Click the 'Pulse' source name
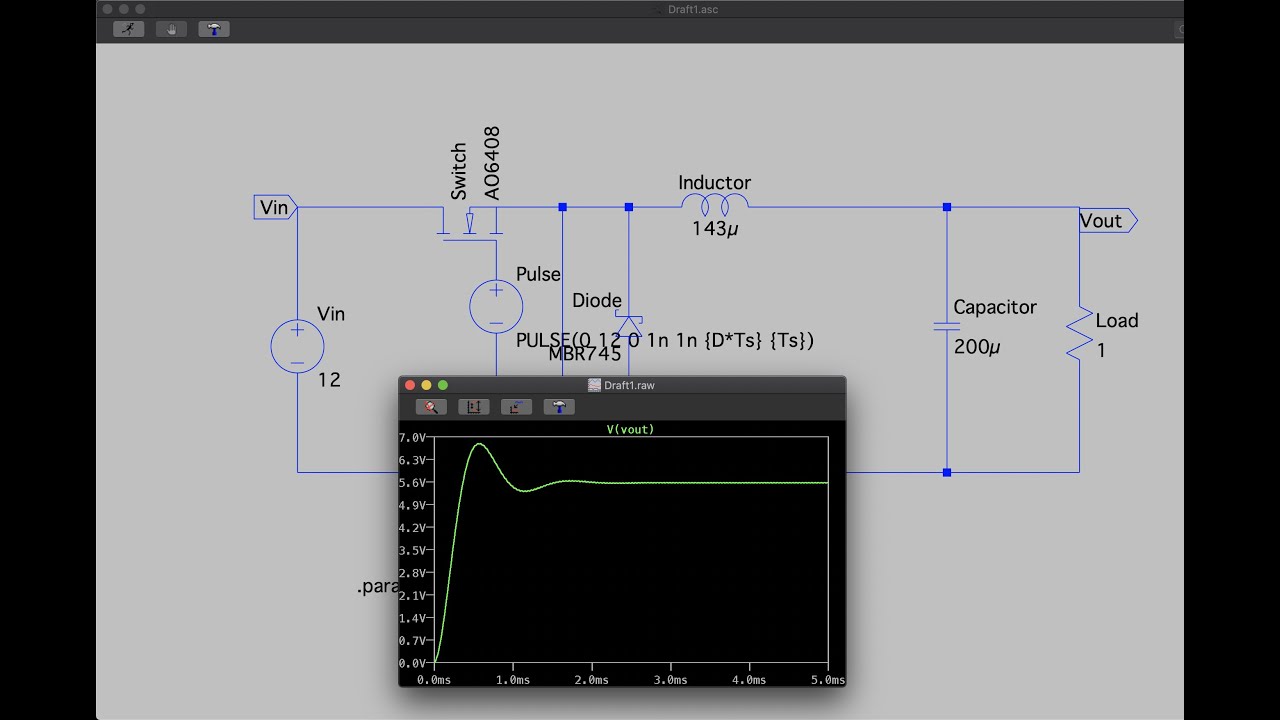1280x720 pixels. [538, 274]
